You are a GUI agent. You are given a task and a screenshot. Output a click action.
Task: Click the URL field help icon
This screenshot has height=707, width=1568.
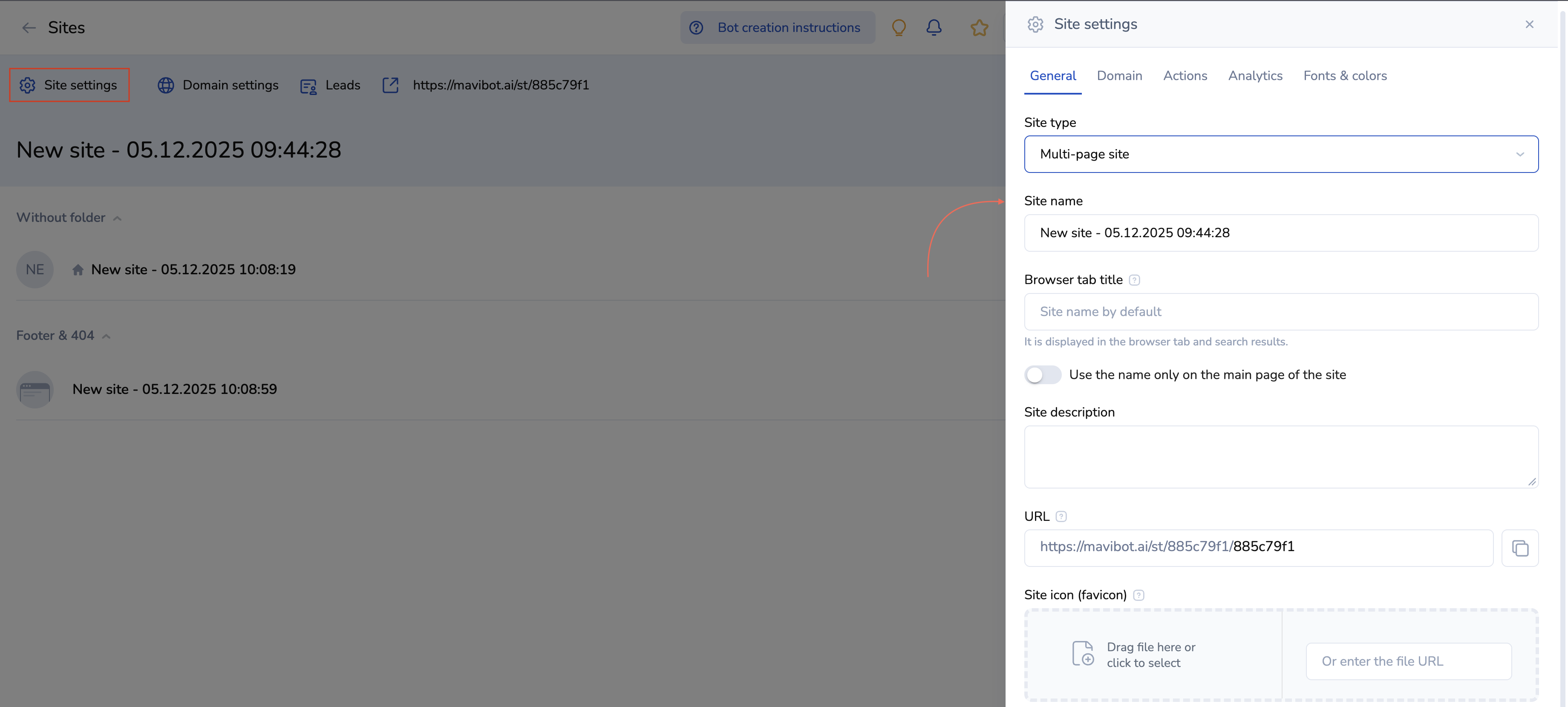[x=1061, y=517]
